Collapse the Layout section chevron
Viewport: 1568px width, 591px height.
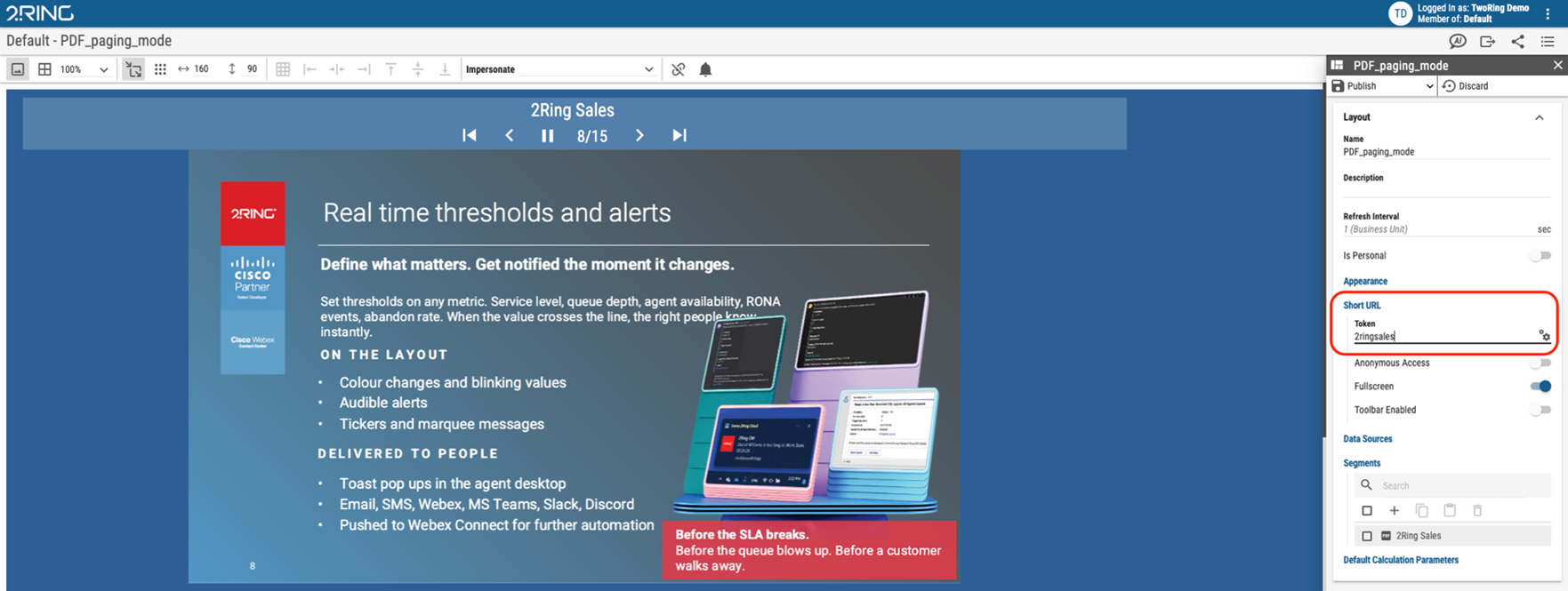point(1540,117)
